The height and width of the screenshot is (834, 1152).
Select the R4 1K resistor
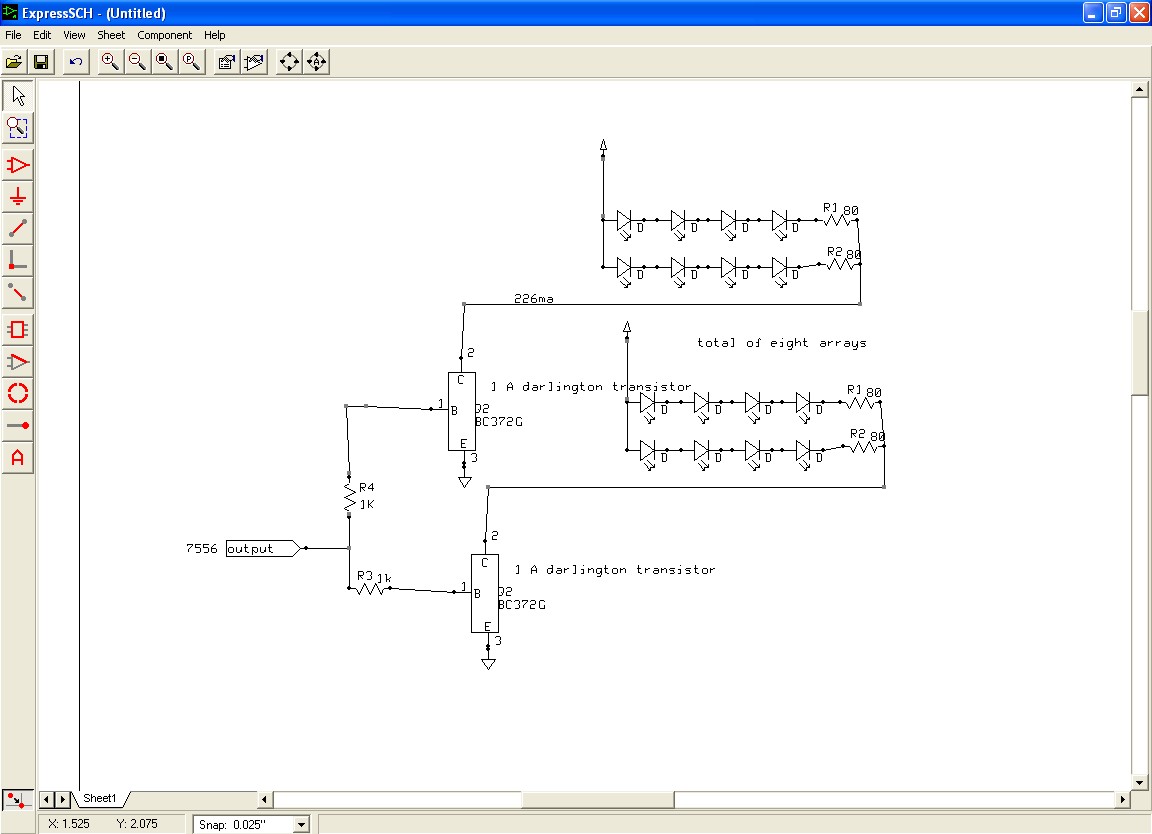click(x=351, y=495)
